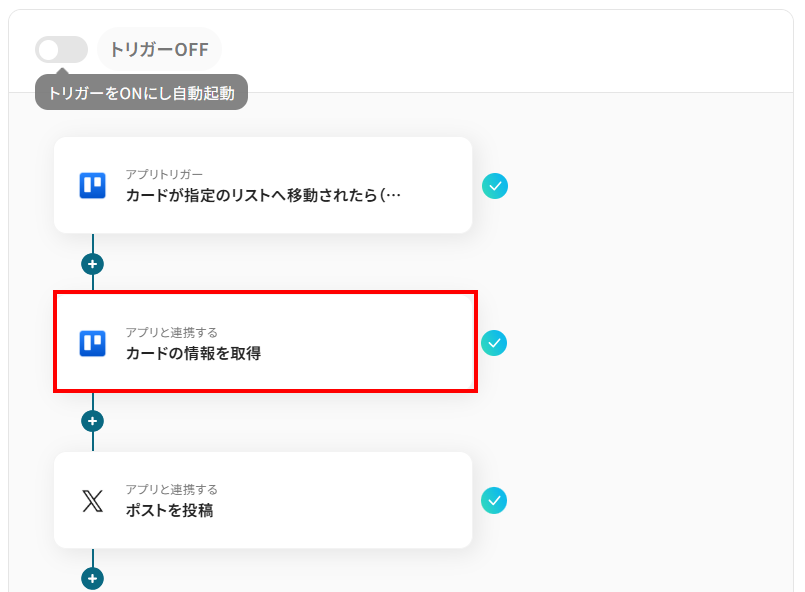The height and width of the screenshot is (592, 805).
Task: Click the トリガーOFF status label
Action: tap(159, 50)
